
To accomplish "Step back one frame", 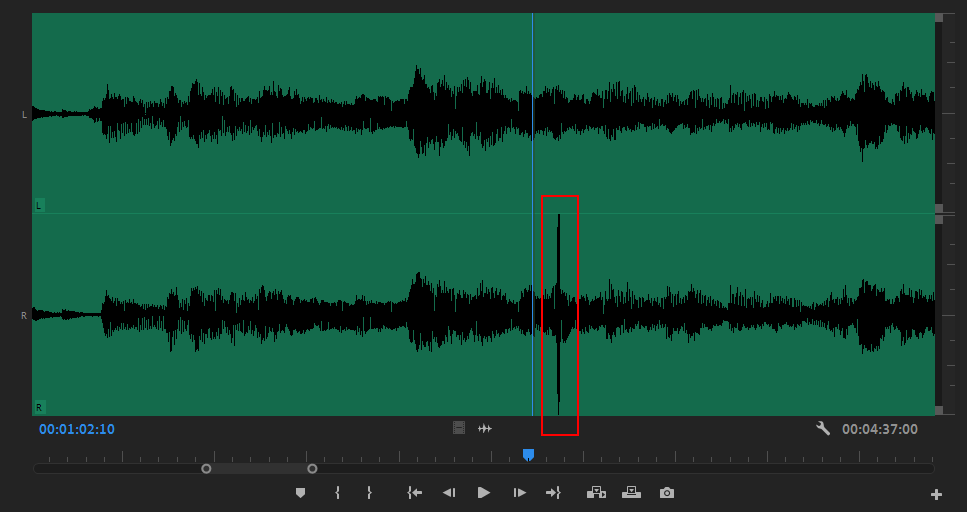I will [449, 493].
